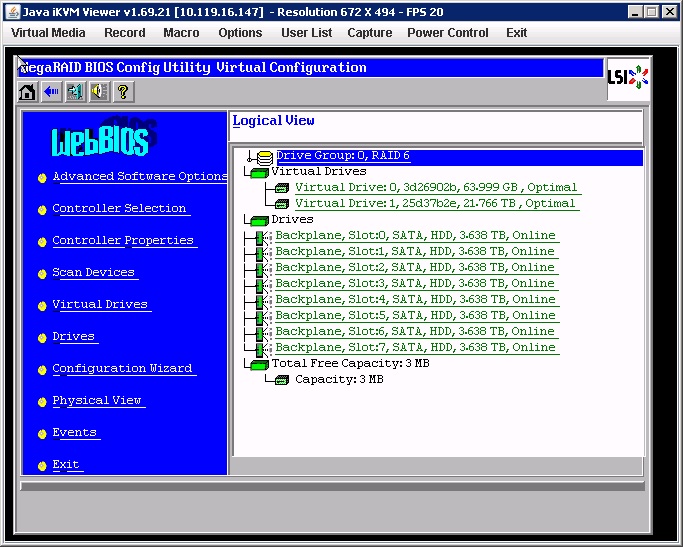Minimize the iKVM Viewer window
The height and width of the screenshot is (547, 683).
pyautogui.click(x=635, y=12)
